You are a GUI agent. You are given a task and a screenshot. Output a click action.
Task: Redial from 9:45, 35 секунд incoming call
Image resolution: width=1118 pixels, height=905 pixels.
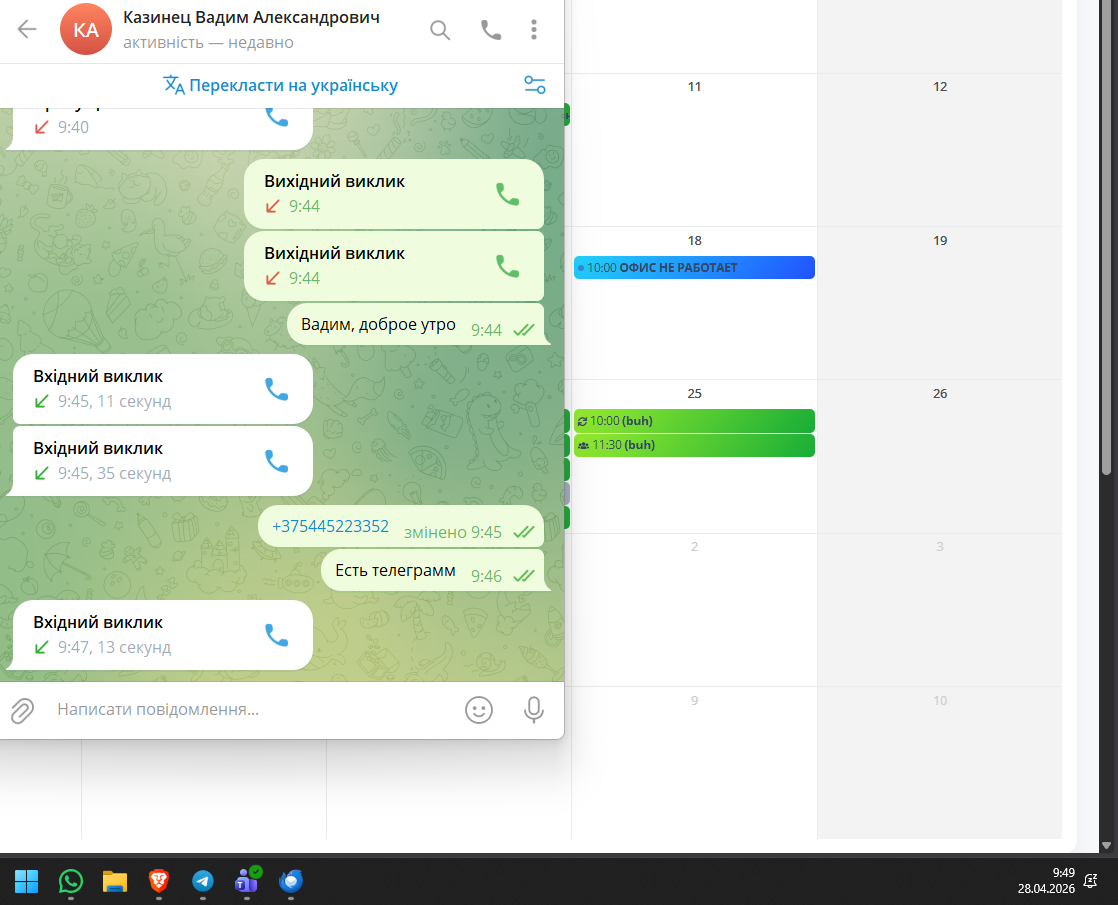tap(277, 461)
